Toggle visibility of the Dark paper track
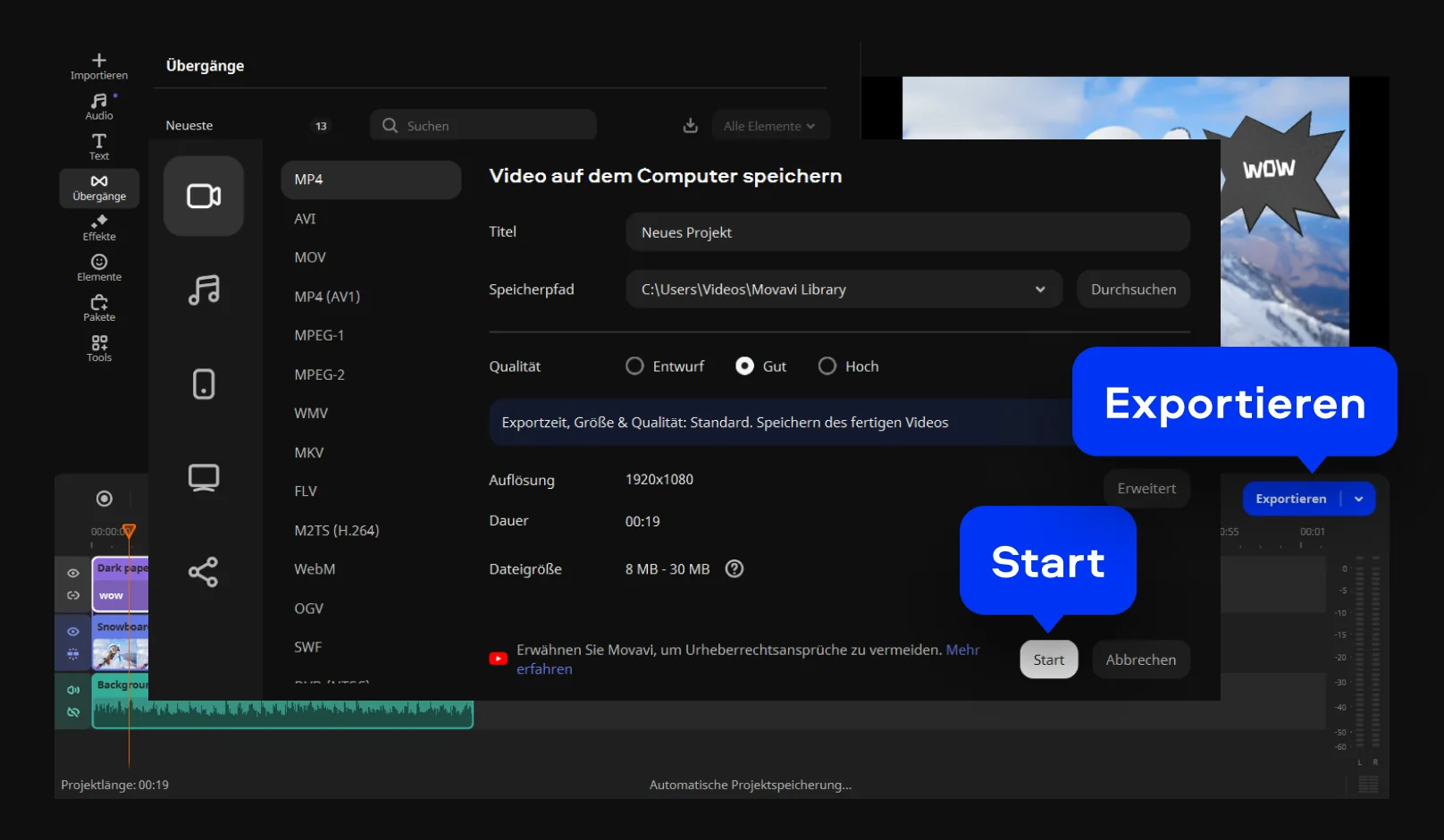The width and height of the screenshot is (1444, 840). click(73, 573)
